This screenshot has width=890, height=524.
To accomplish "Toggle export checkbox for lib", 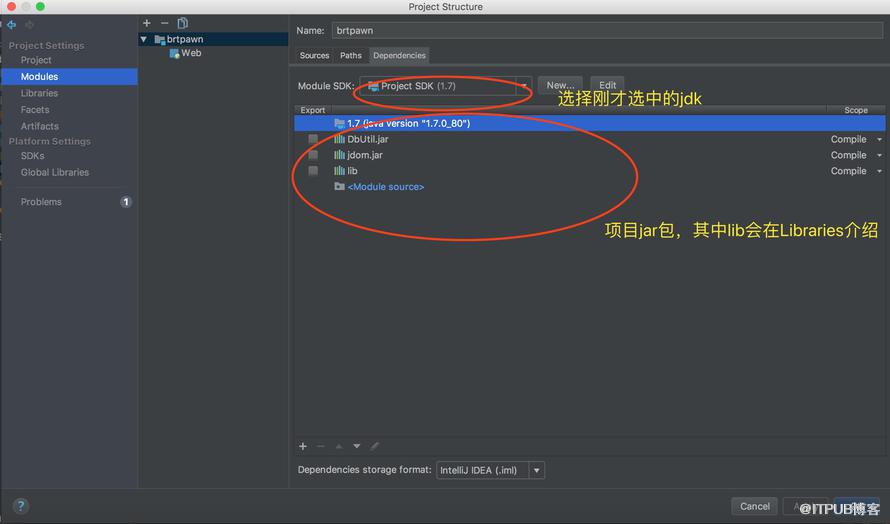I will [x=313, y=171].
